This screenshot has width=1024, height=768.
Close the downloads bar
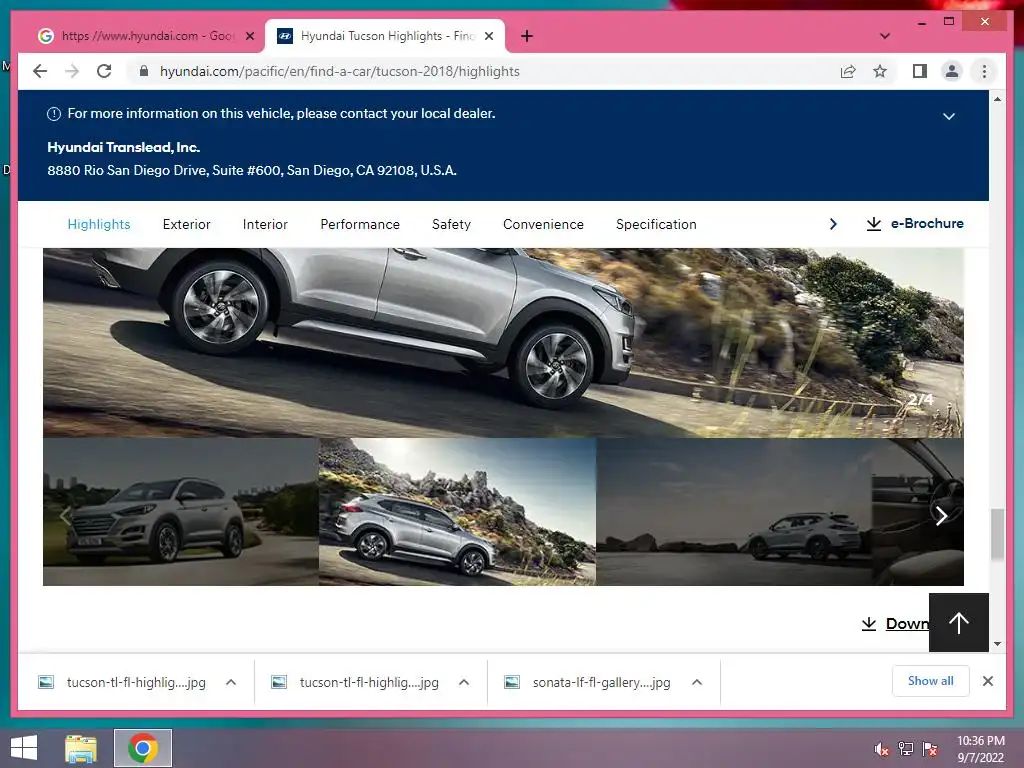click(x=988, y=681)
